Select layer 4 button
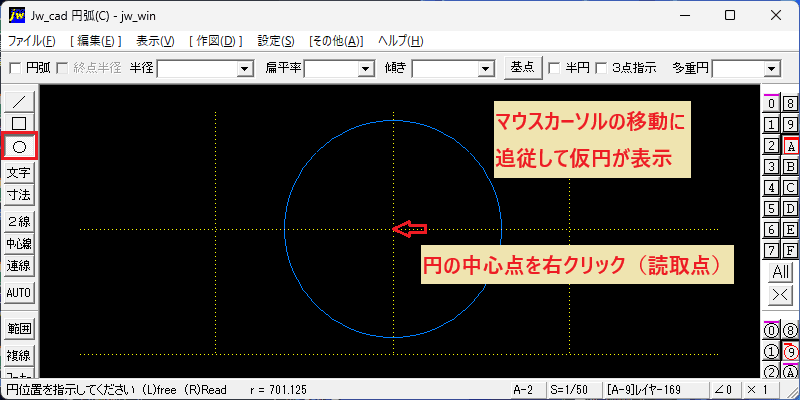Viewport: 800px width, 400px height. [771, 187]
